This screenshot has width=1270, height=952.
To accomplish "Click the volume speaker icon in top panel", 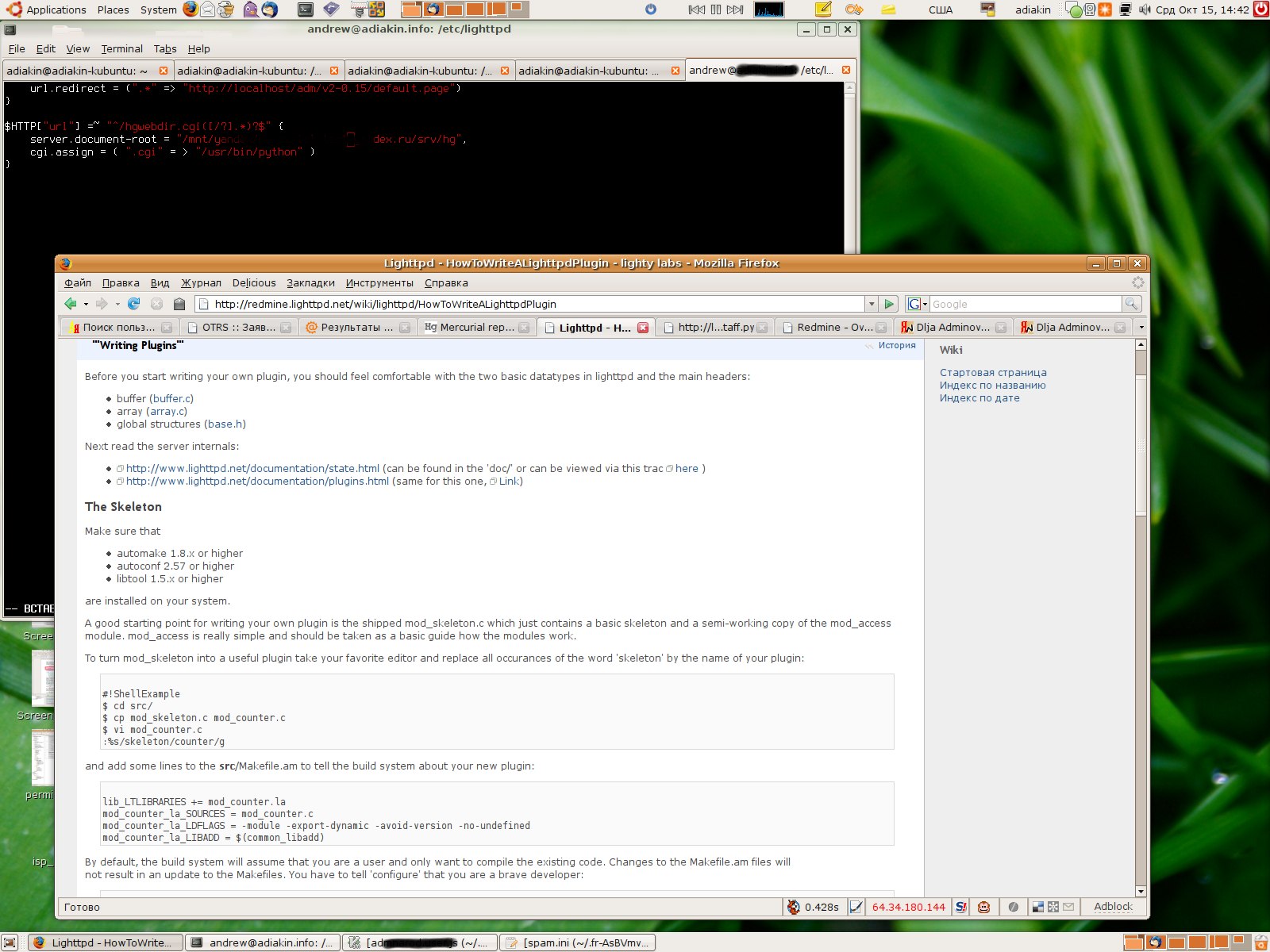I will 1145,10.
